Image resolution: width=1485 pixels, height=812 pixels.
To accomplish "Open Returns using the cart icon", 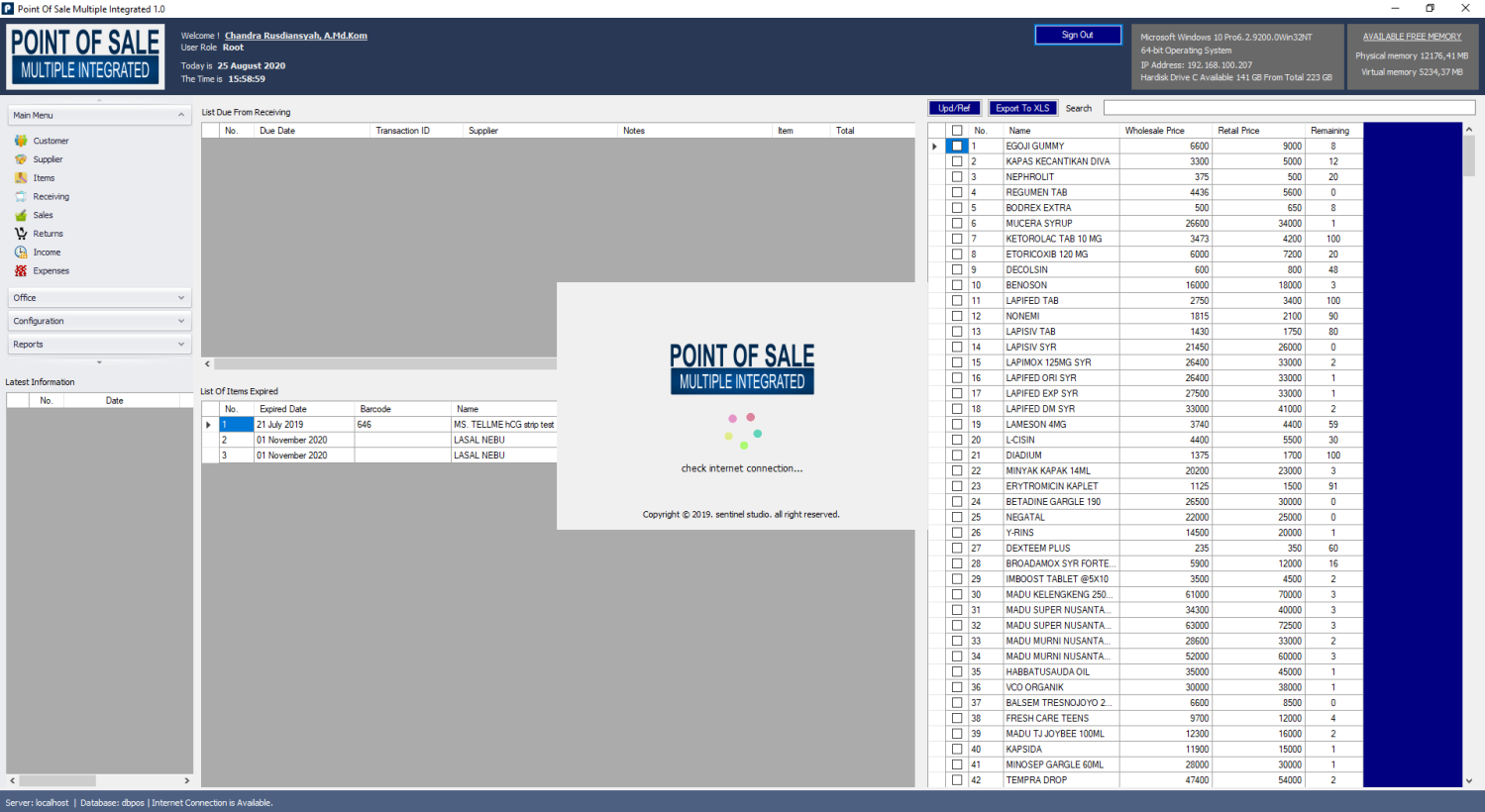I will pyautogui.click(x=21, y=234).
